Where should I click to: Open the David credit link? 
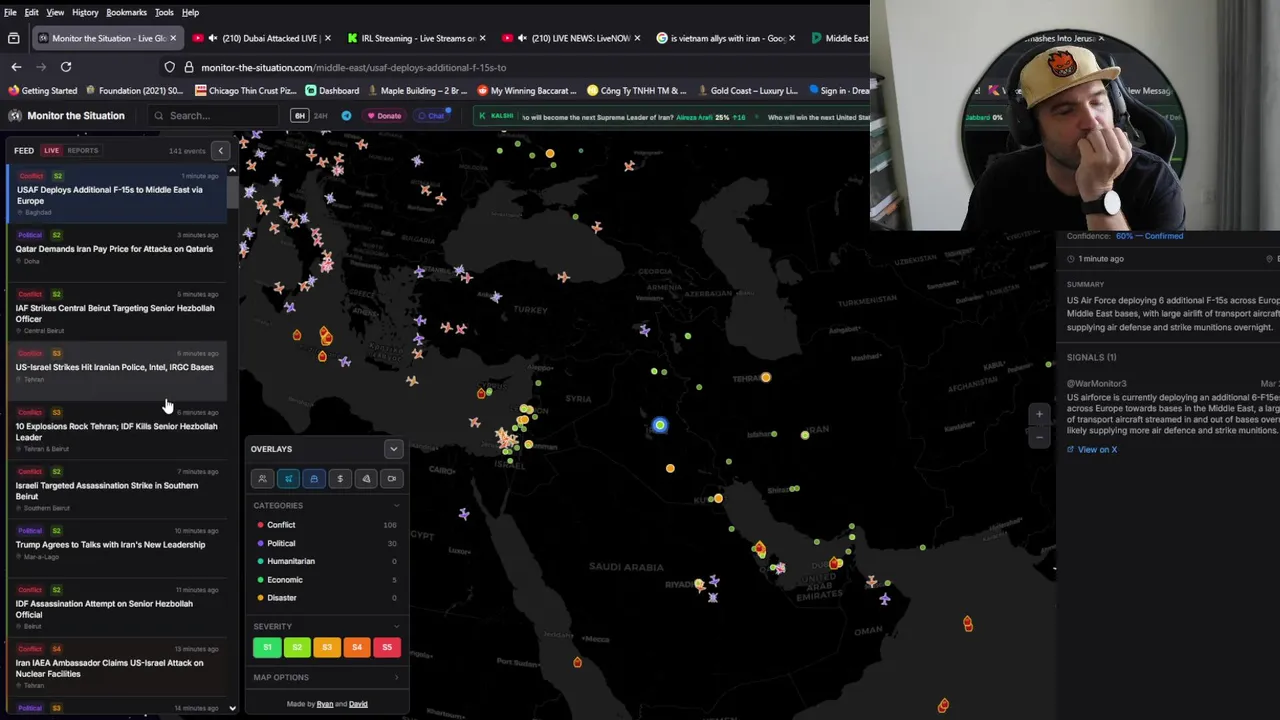point(358,704)
